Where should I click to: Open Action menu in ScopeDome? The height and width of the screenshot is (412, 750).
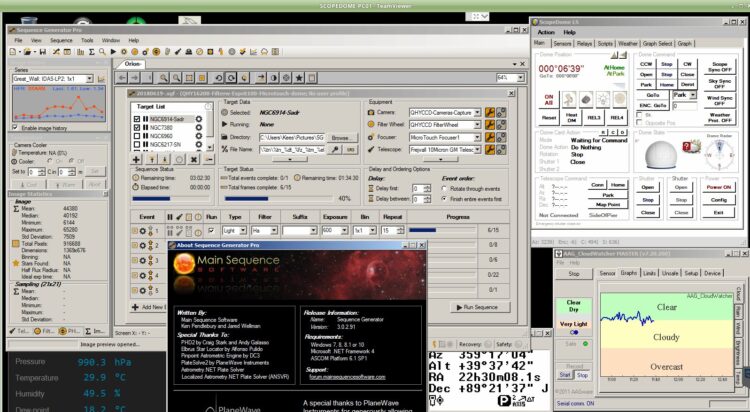pyautogui.click(x=546, y=33)
